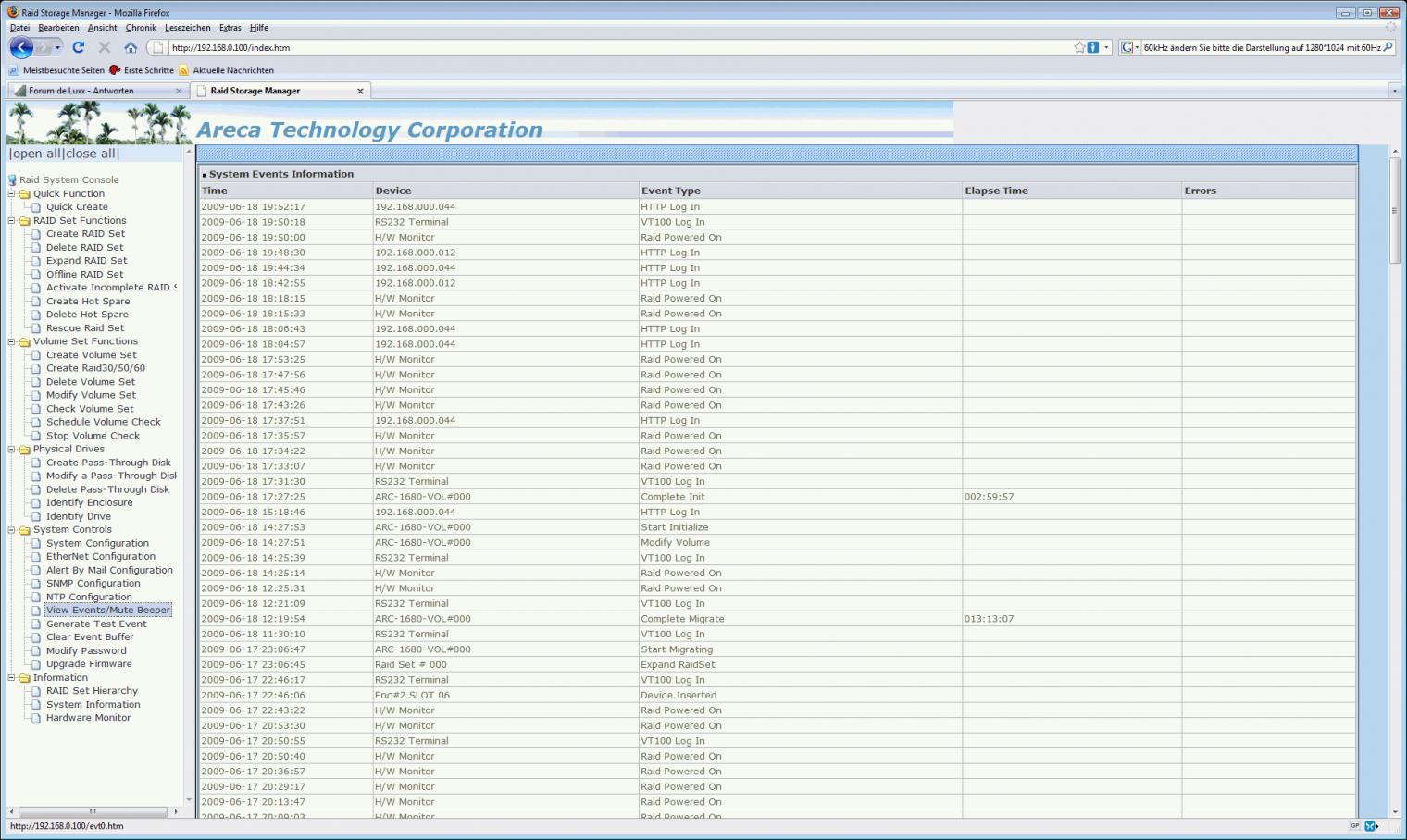The height and width of the screenshot is (840, 1407).
Task: Click the Stop loading X icon
Action: tap(105, 47)
